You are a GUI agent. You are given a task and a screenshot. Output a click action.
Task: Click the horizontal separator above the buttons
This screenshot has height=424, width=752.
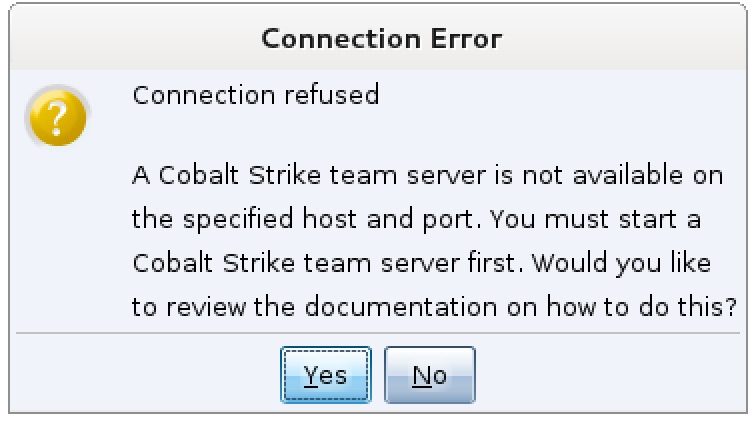(x=380, y=333)
